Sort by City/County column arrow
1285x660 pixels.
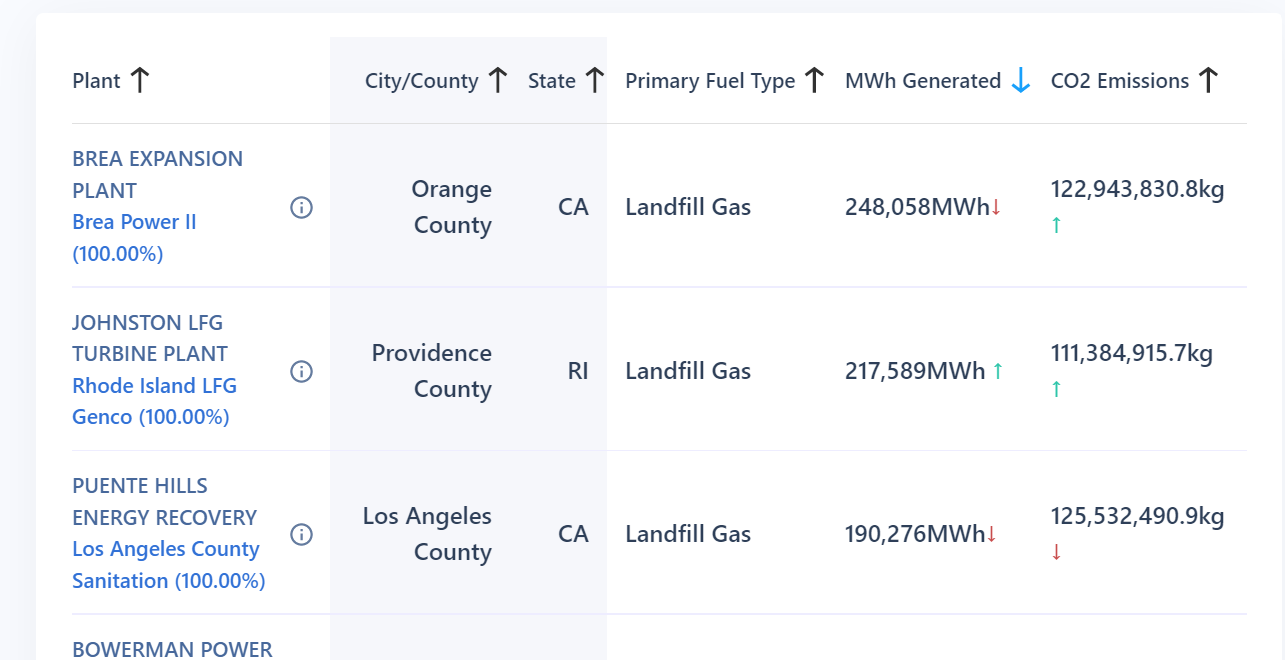498,81
